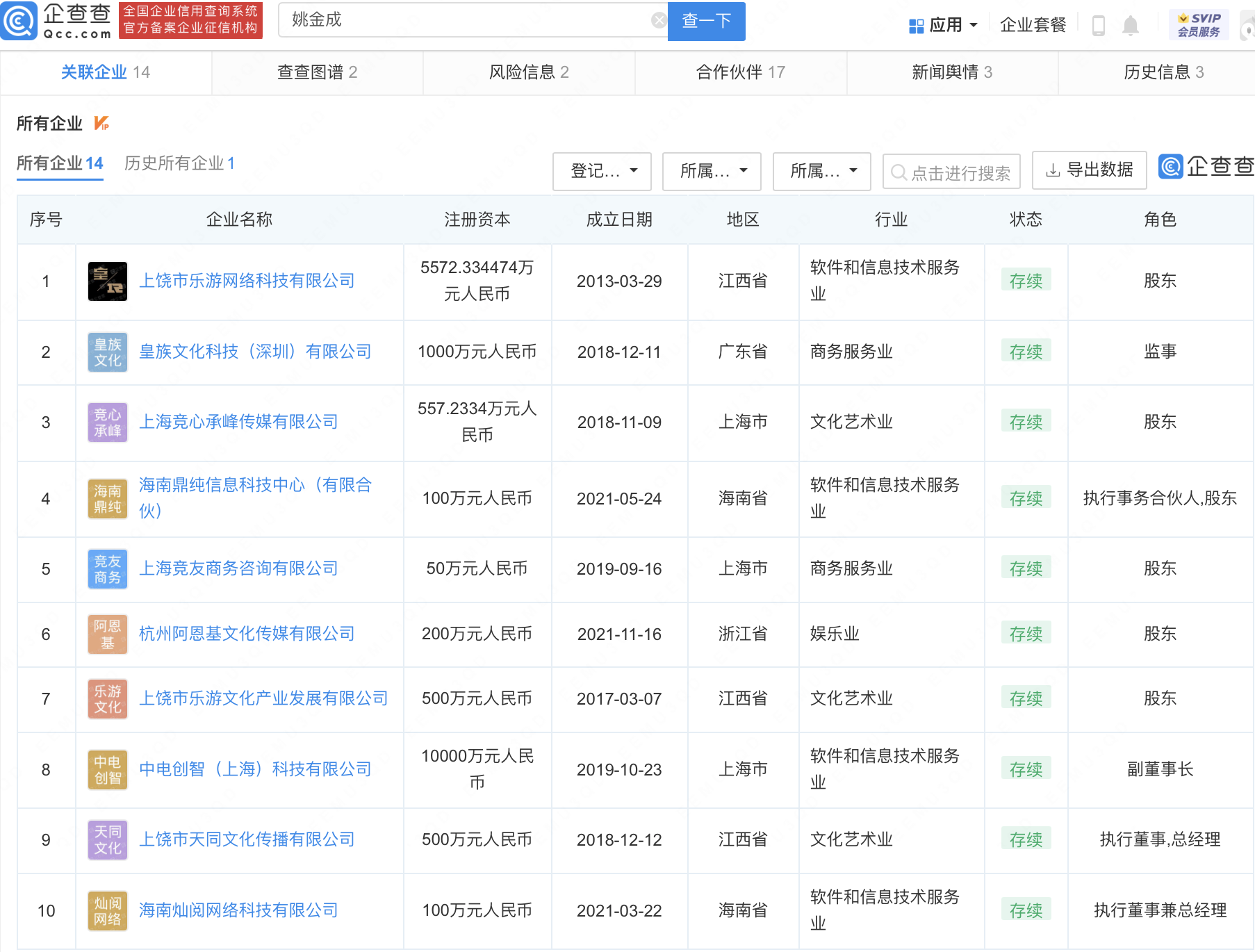Open 海南灿阅网络科技有限公司 link

pyautogui.click(x=238, y=910)
